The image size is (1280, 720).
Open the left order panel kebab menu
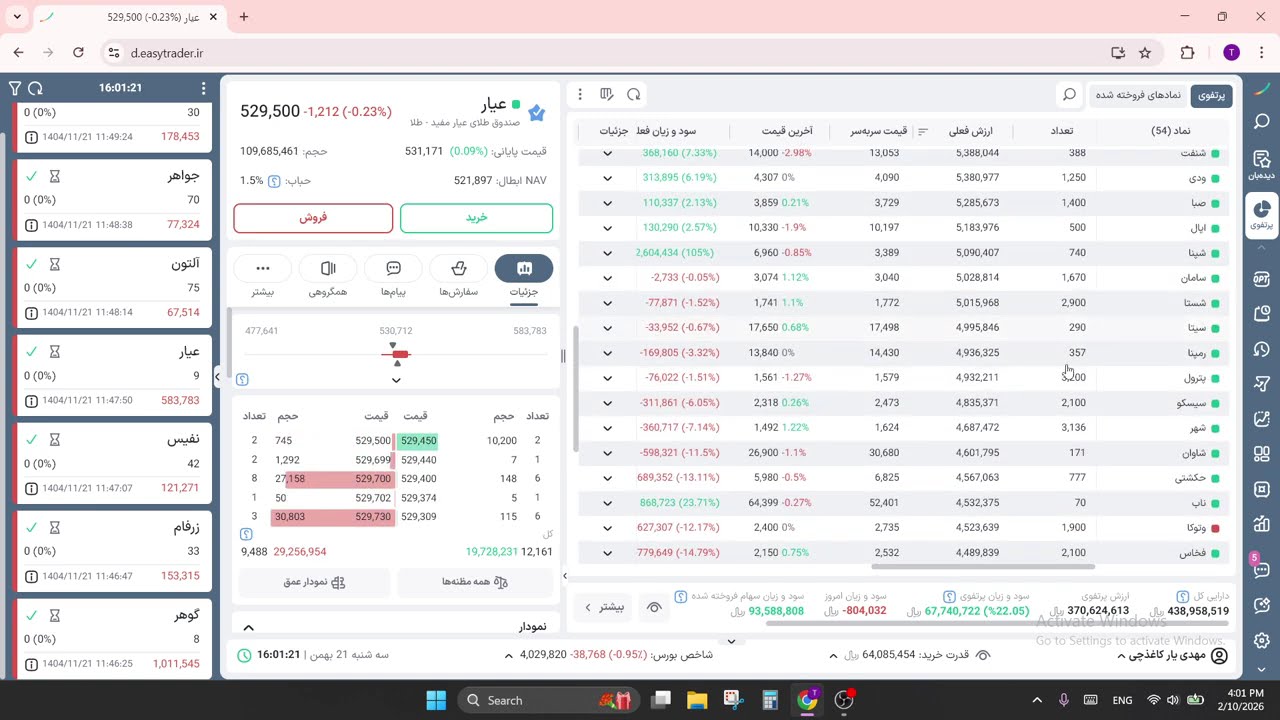203,88
